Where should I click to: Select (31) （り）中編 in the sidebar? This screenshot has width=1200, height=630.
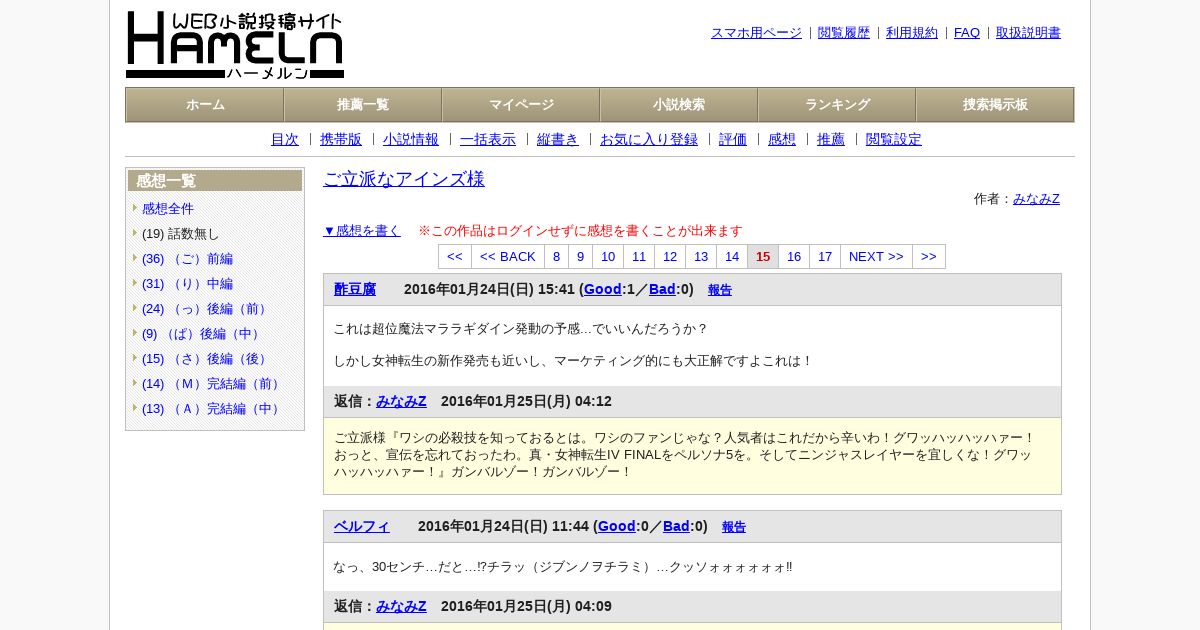coord(187,284)
